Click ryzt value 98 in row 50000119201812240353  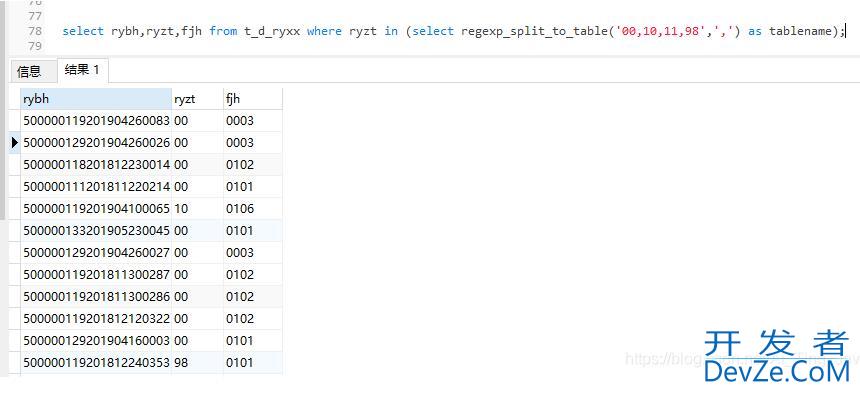(197, 362)
